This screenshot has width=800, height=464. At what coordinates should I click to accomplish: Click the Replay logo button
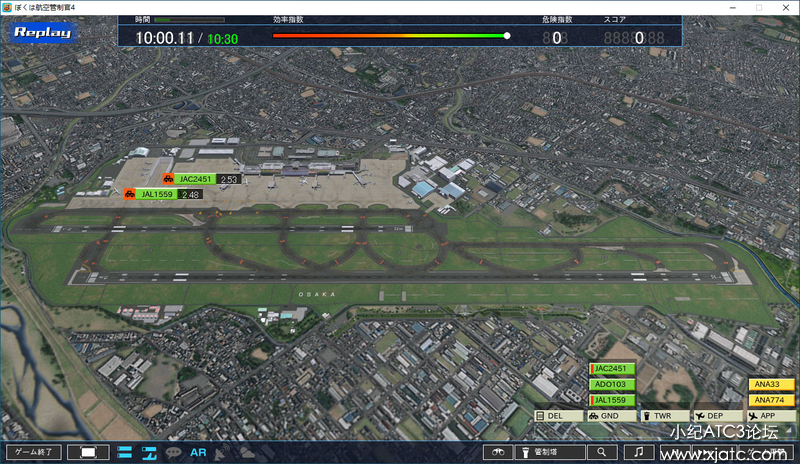click(43, 32)
